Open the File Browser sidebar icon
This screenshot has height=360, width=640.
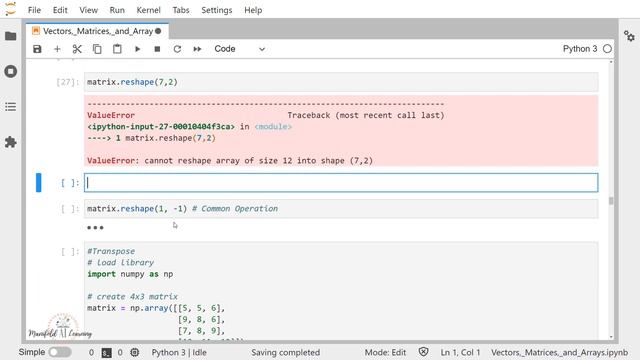coord(11,36)
